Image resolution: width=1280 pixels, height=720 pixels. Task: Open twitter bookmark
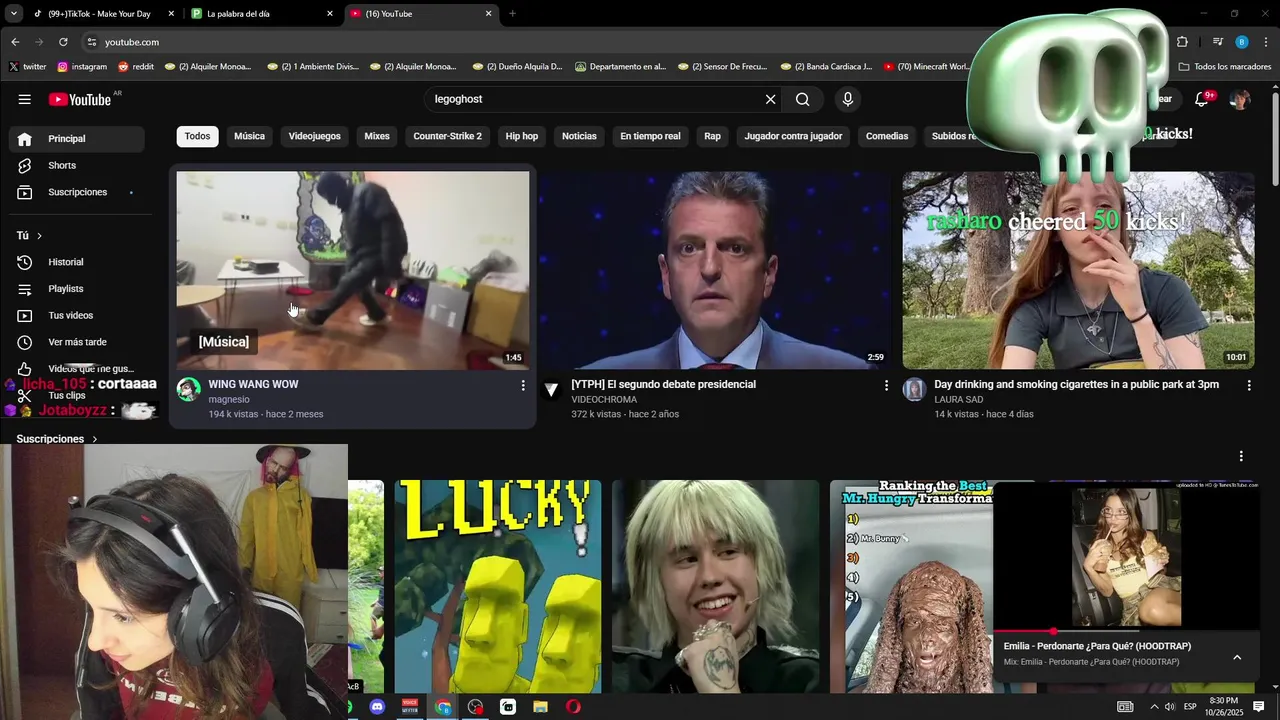(27, 67)
